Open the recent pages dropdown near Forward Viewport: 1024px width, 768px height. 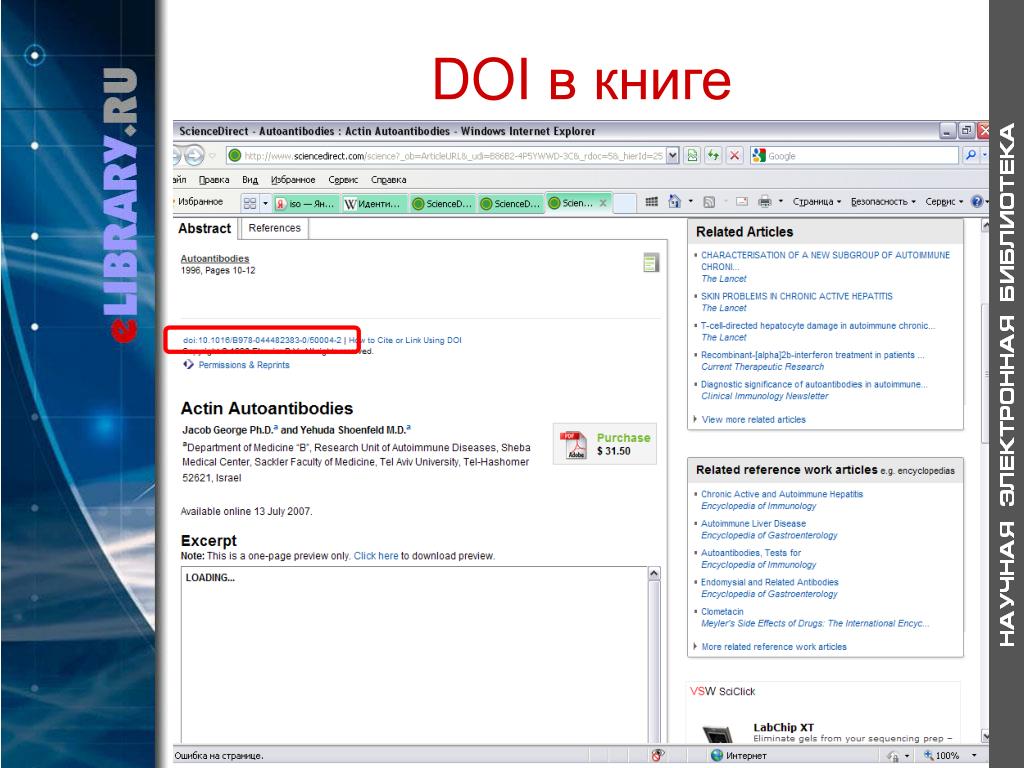212,155
